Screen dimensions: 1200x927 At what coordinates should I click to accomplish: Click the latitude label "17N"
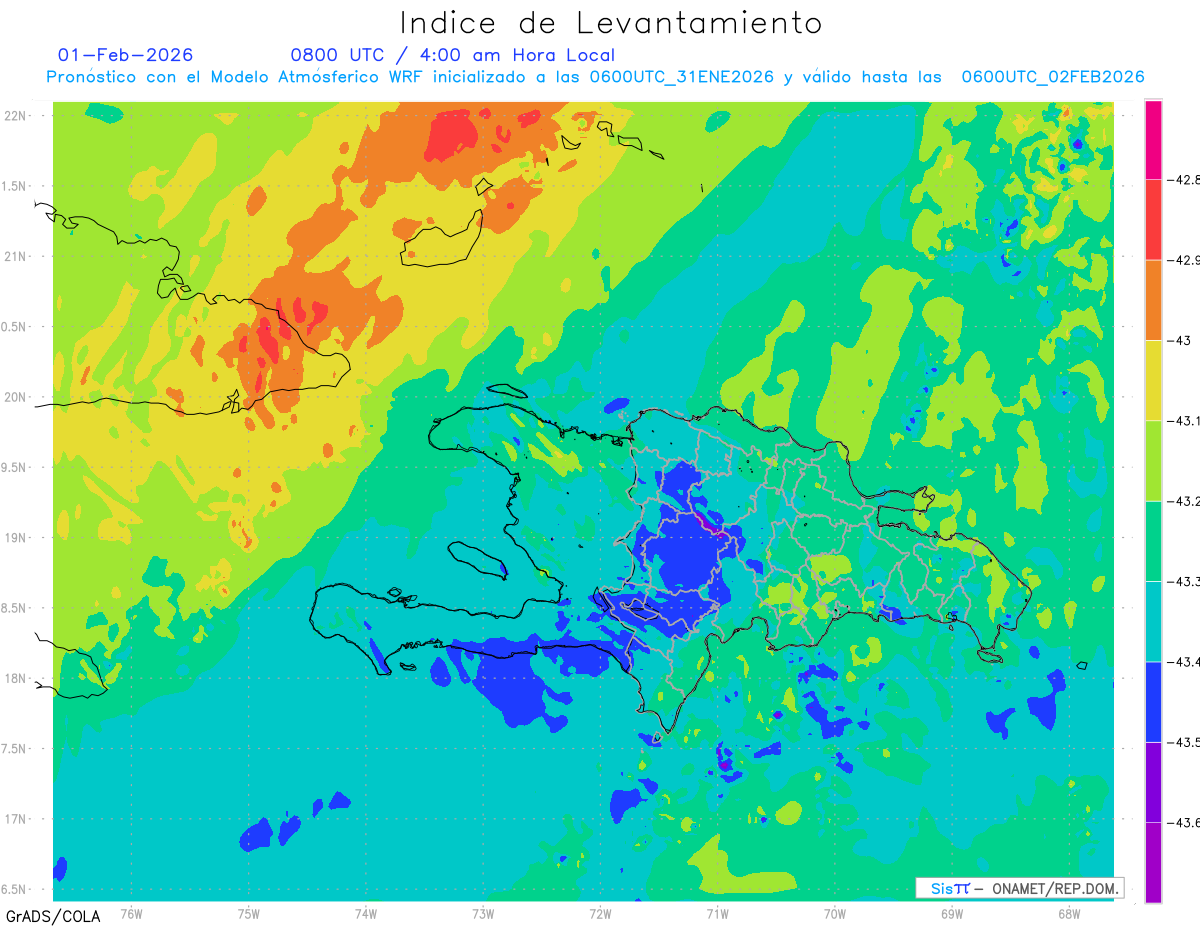click(x=17, y=820)
